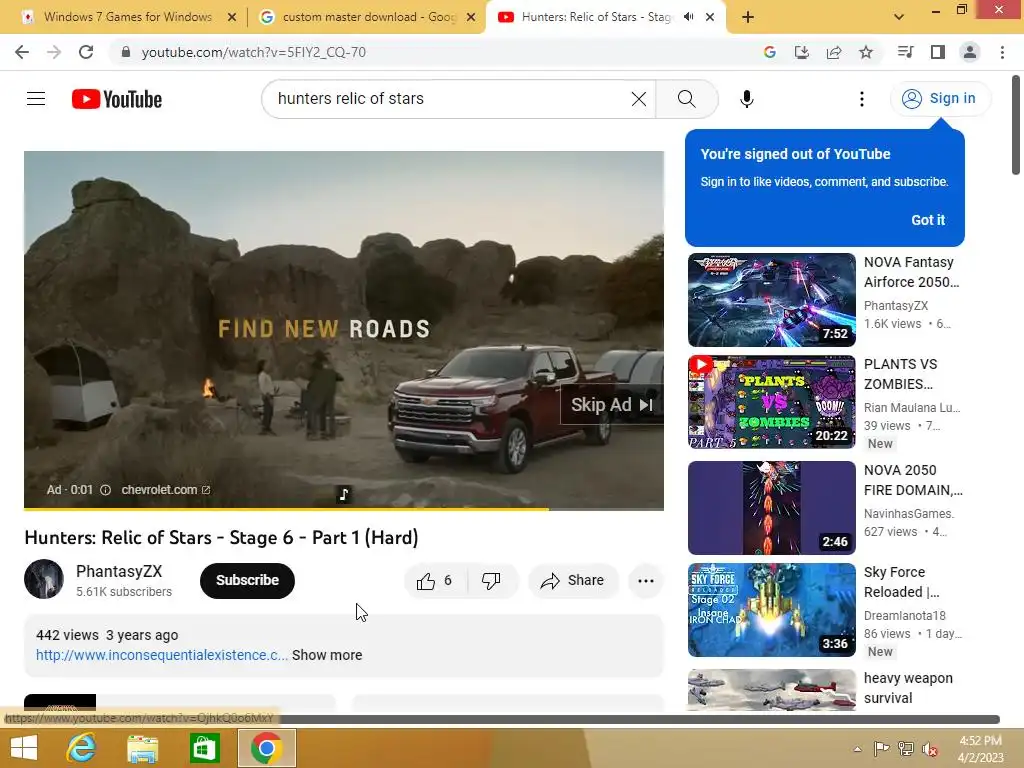Screen dimensions: 1024x768
Task: Open the Windows Store taskbar icon
Action: coord(204,748)
